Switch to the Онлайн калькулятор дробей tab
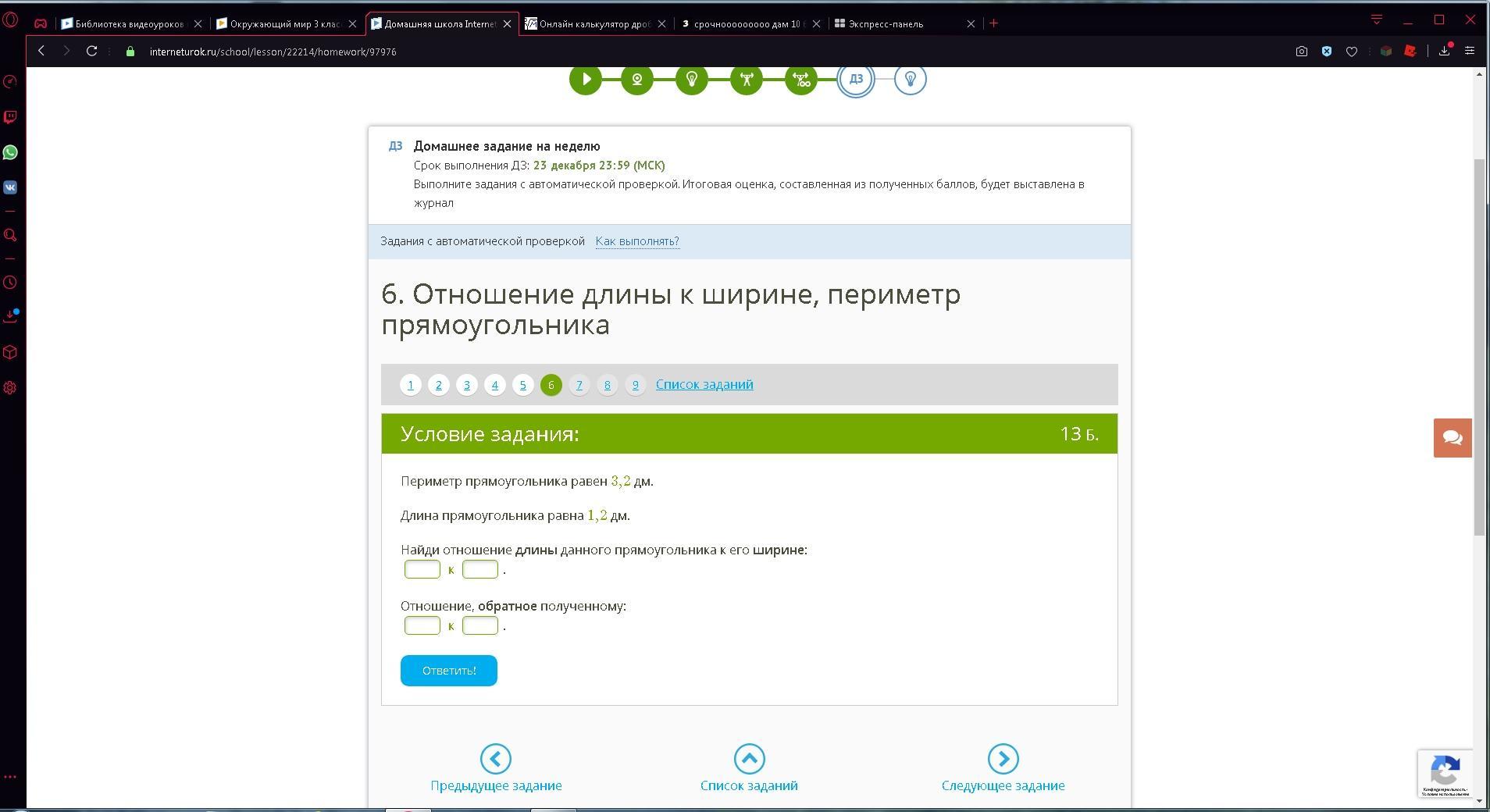Image resolution: width=1490 pixels, height=812 pixels. click(595, 24)
